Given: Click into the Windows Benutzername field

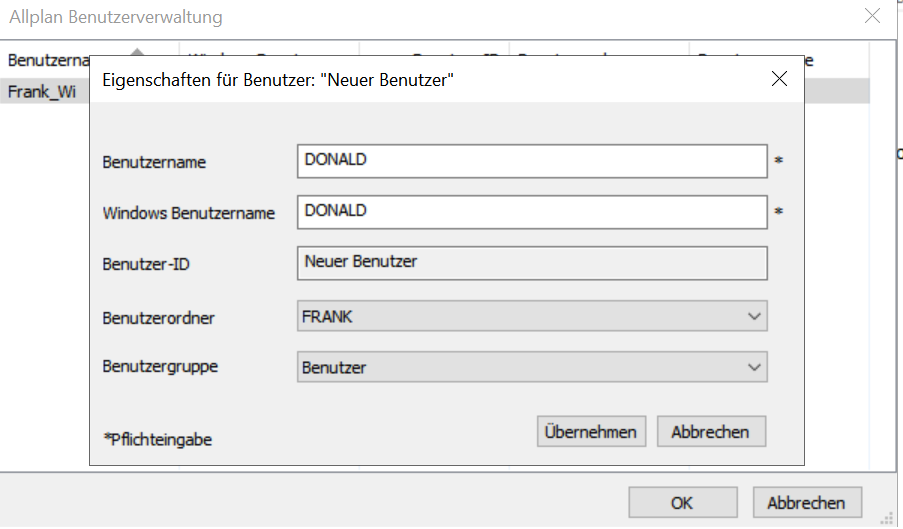Looking at the screenshot, I should tap(532, 212).
